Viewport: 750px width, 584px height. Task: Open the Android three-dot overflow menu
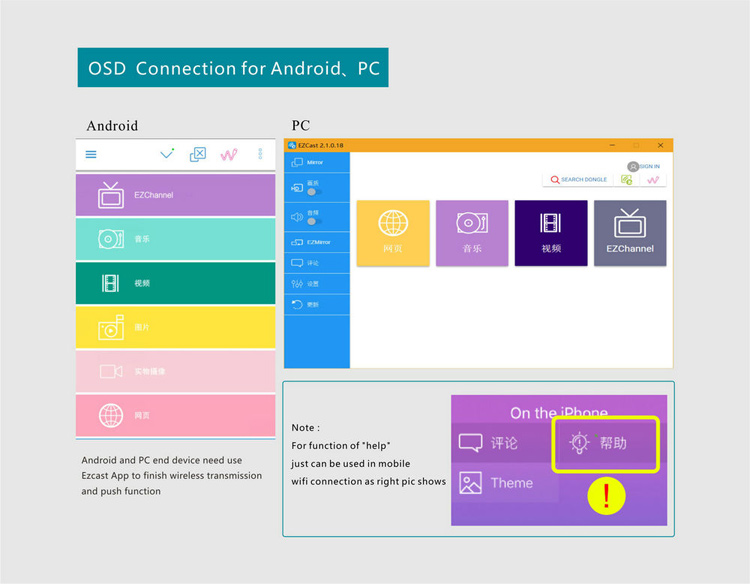pos(260,154)
